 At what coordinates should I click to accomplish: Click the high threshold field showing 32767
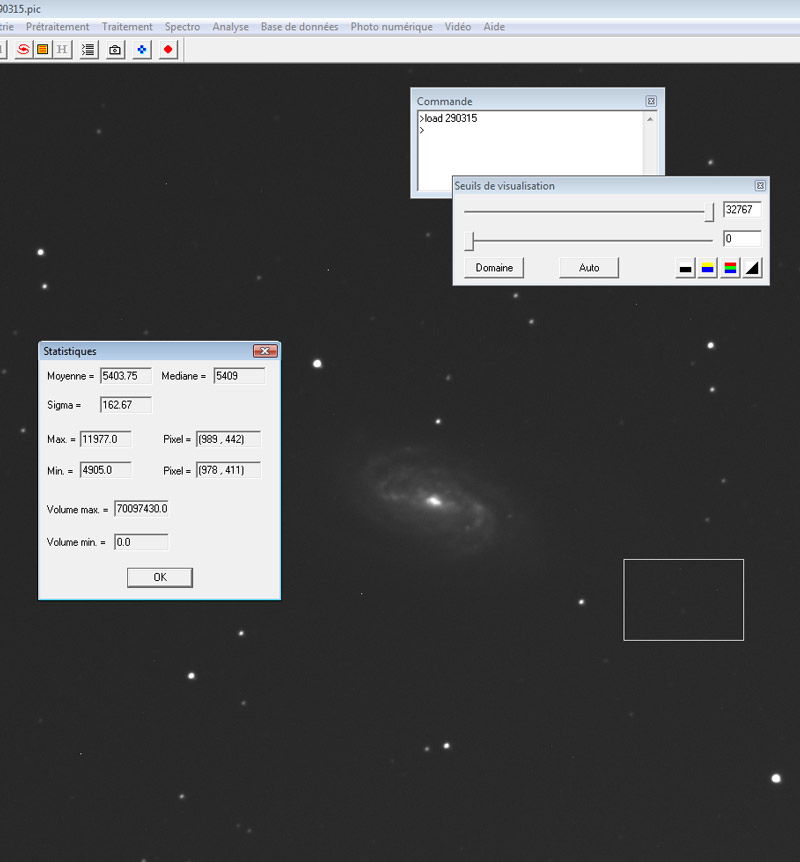point(742,209)
